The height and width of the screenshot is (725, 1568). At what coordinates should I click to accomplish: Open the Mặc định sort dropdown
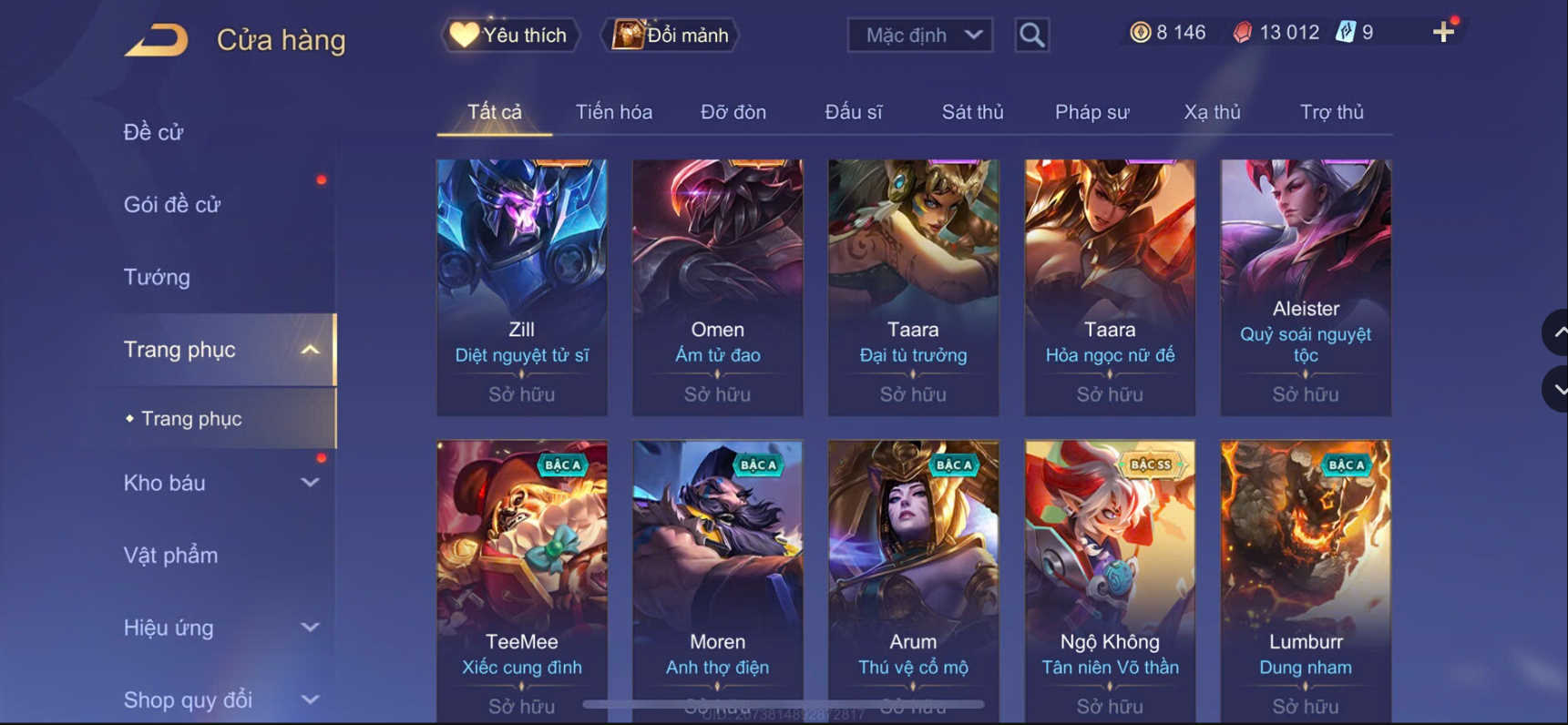(920, 35)
